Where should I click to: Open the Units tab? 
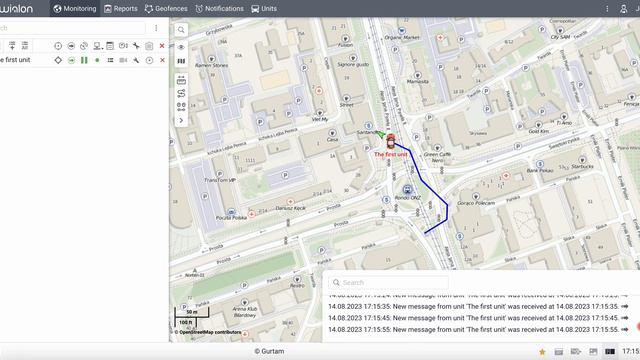coord(264,9)
